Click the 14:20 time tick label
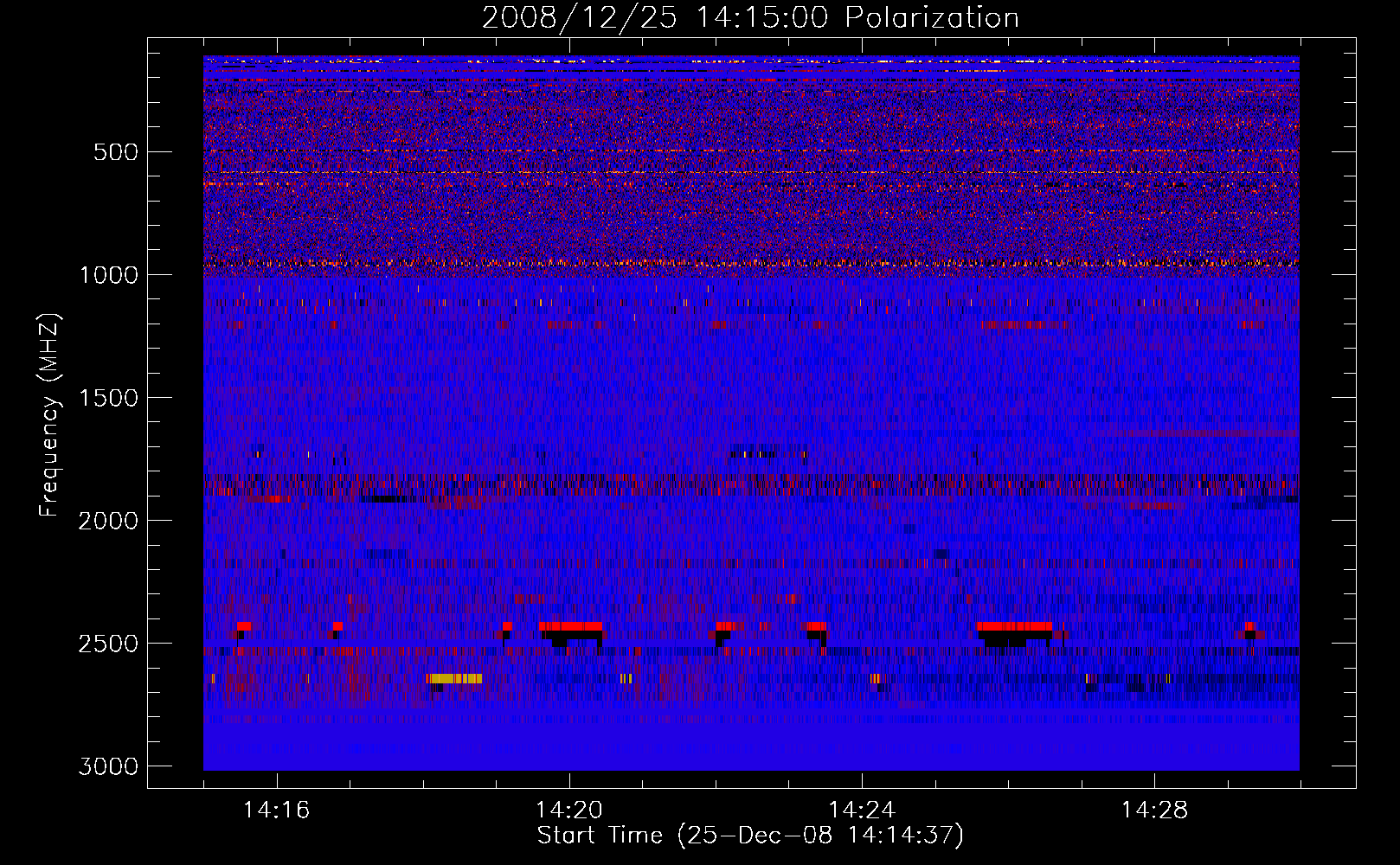The height and width of the screenshot is (865, 1400). tap(568, 811)
